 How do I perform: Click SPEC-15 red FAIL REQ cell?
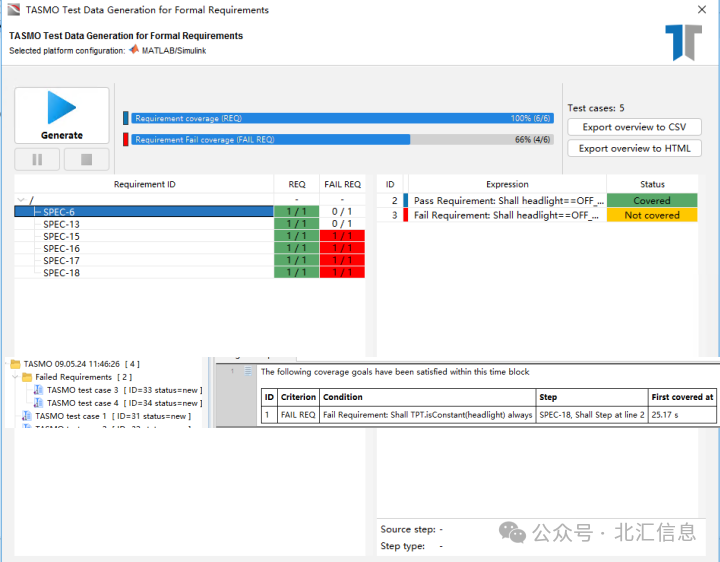[342, 236]
